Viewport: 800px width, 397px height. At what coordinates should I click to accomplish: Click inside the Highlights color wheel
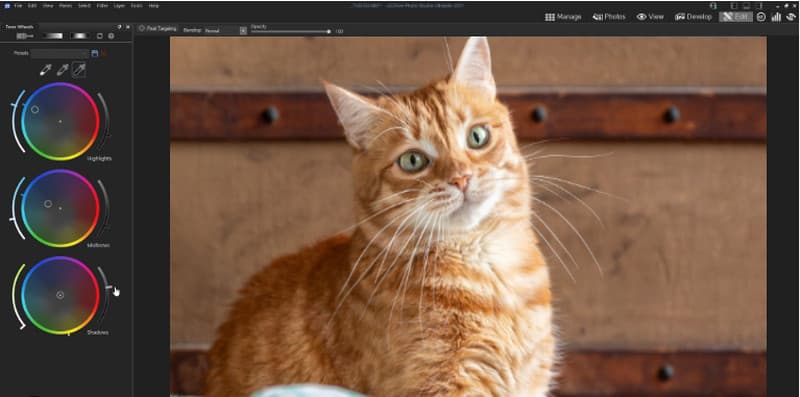click(x=60, y=121)
